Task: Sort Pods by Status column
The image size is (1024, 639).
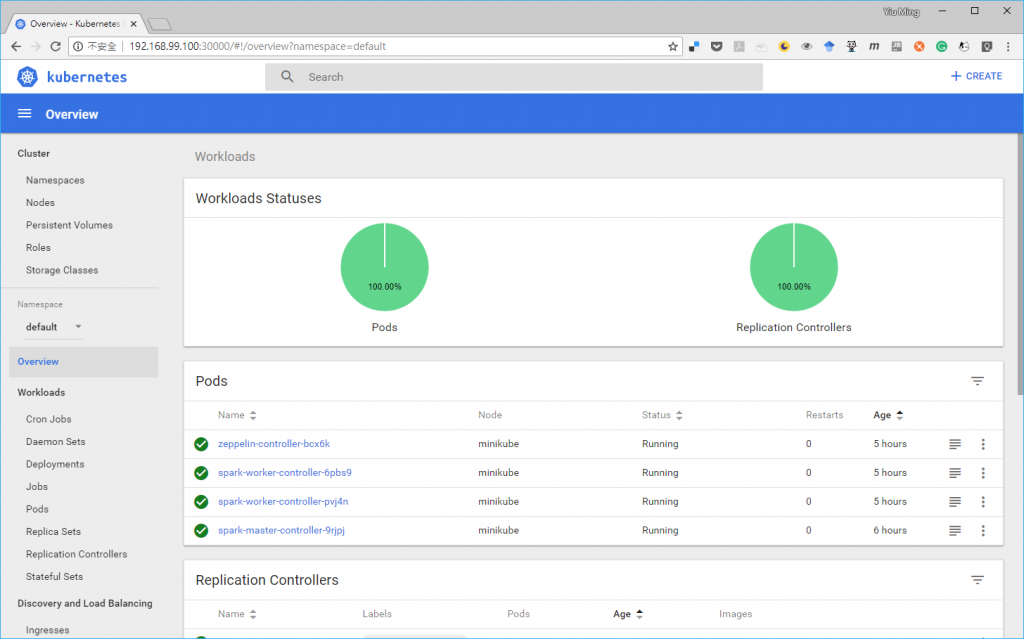Action: coord(662,415)
